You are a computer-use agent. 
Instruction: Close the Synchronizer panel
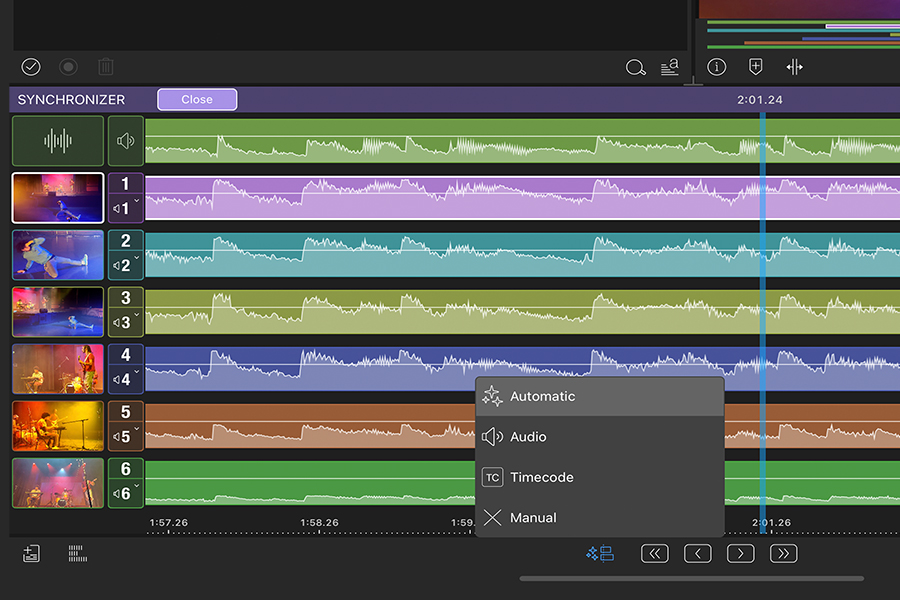[197, 100]
